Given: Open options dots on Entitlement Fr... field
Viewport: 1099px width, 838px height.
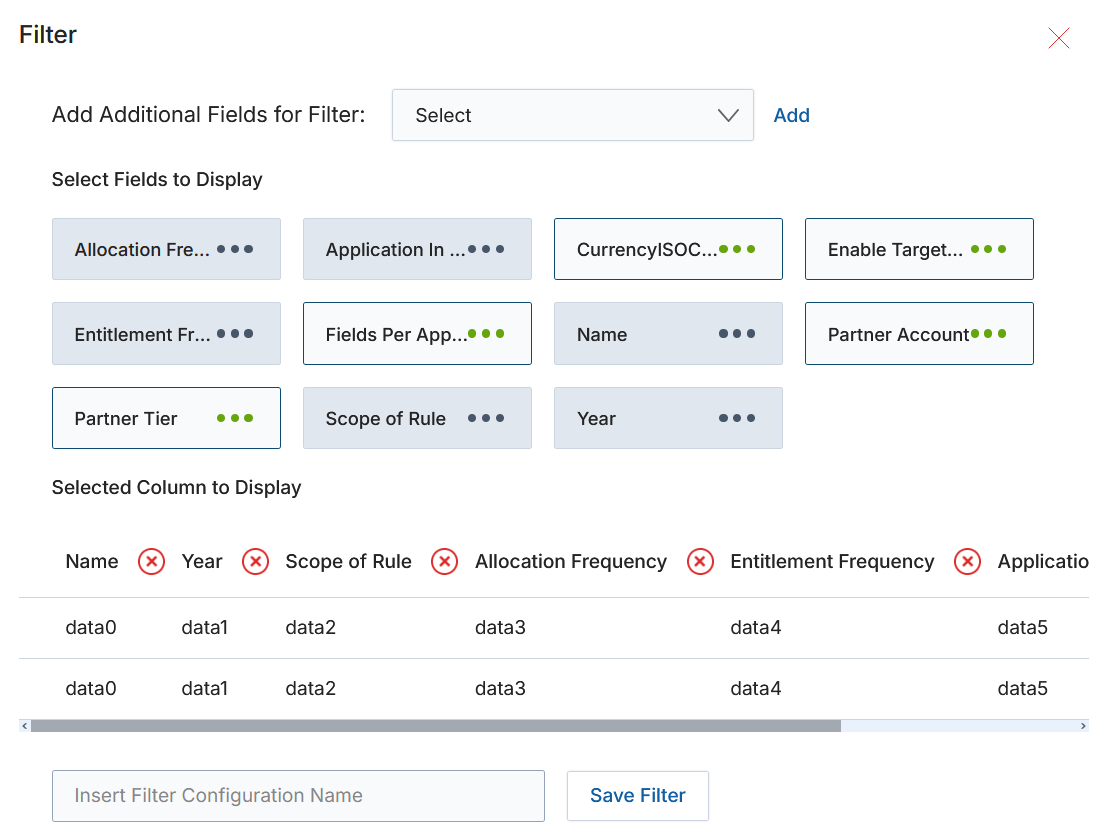Looking at the screenshot, I should click(x=235, y=334).
